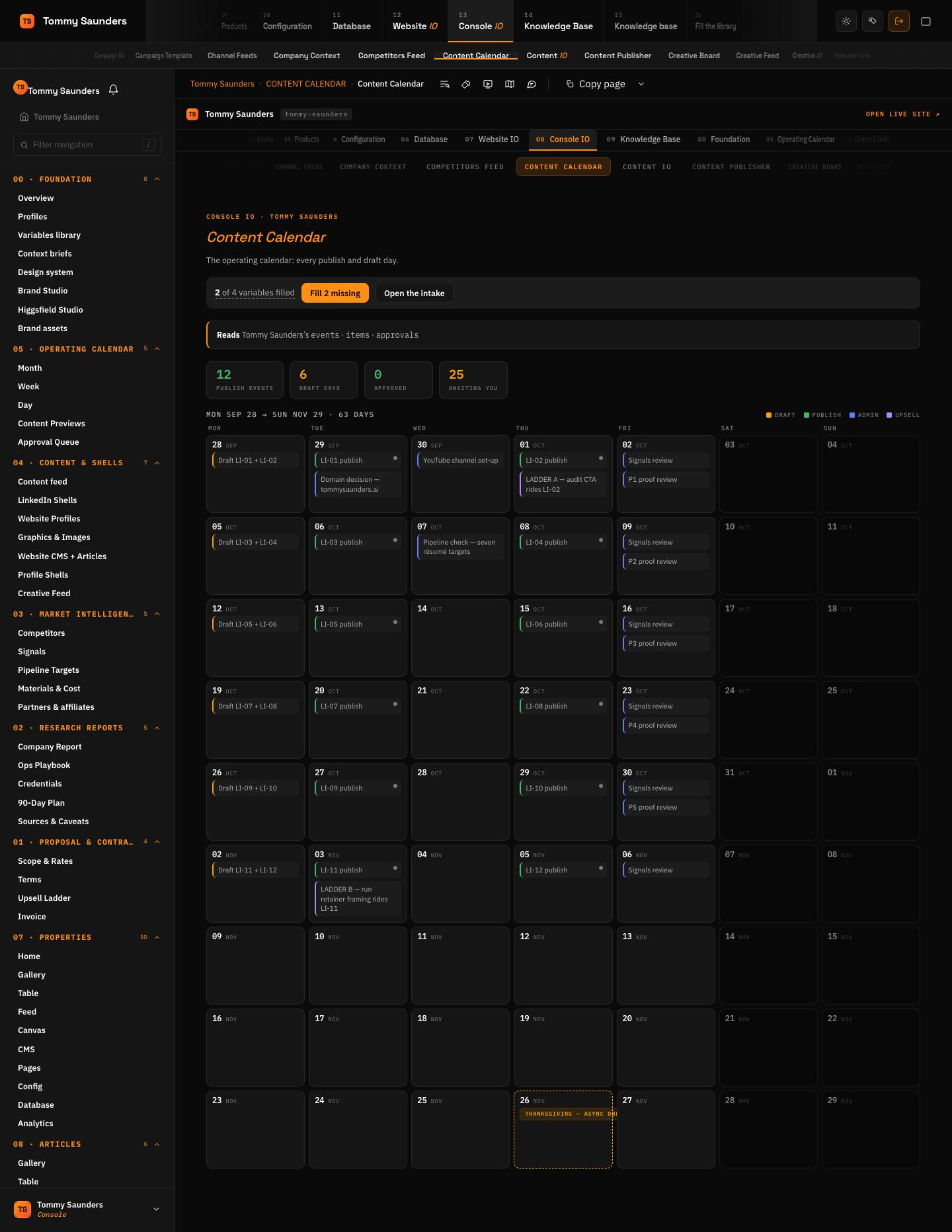Screen dimensions: 952x1232
Task: Click the home icon beside Tommy Saunders
Action: pyautogui.click(x=24, y=117)
